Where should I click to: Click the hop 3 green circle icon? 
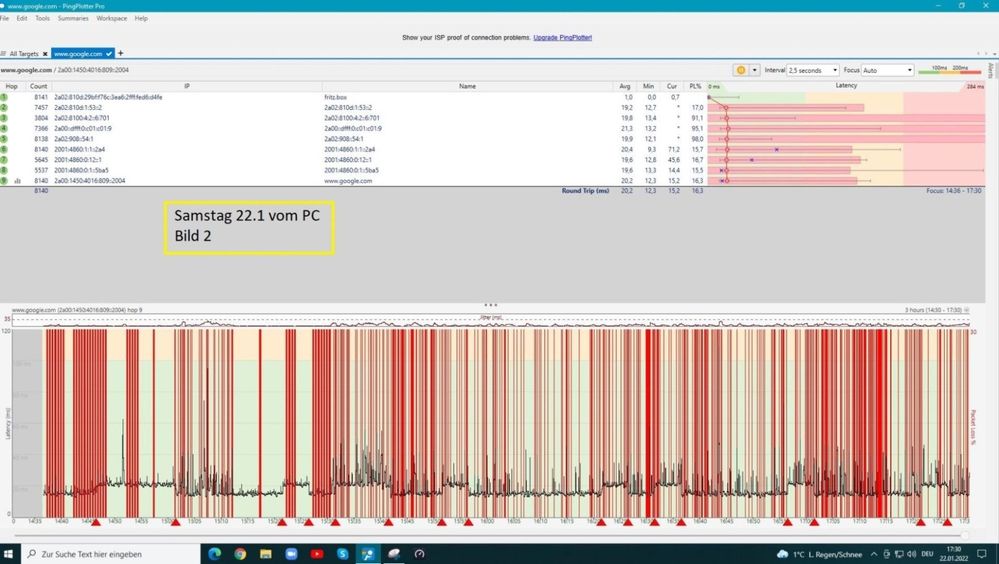tap(4, 118)
